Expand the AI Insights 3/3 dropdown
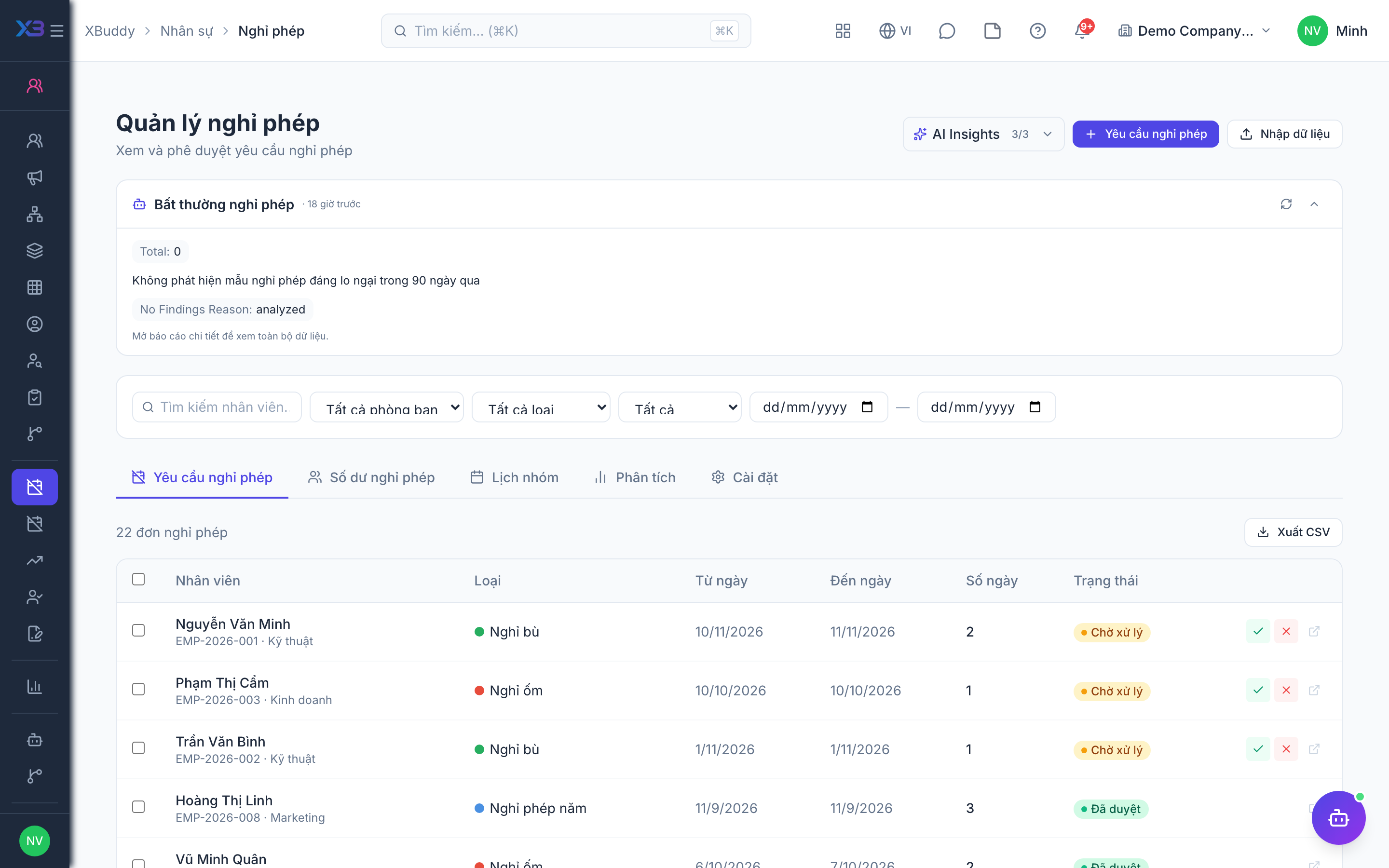The height and width of the screenshot is (868, 1389). coord(983,135)
